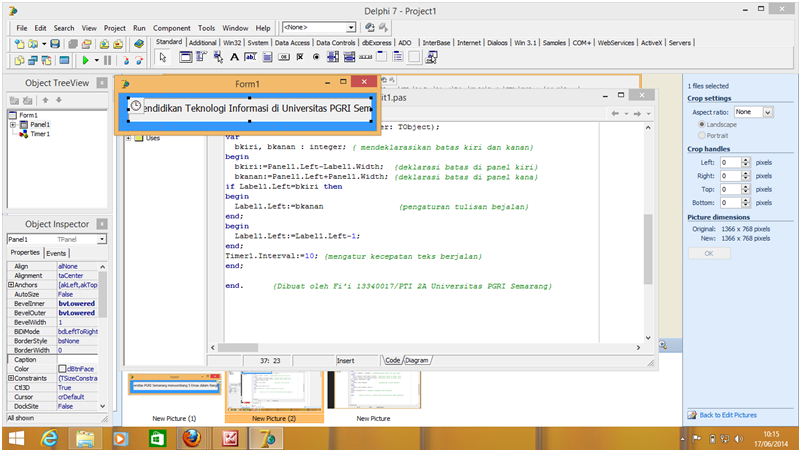Select the Landscape radio button
This screenshot has height=452, width=801.
(x=702, y=124)
